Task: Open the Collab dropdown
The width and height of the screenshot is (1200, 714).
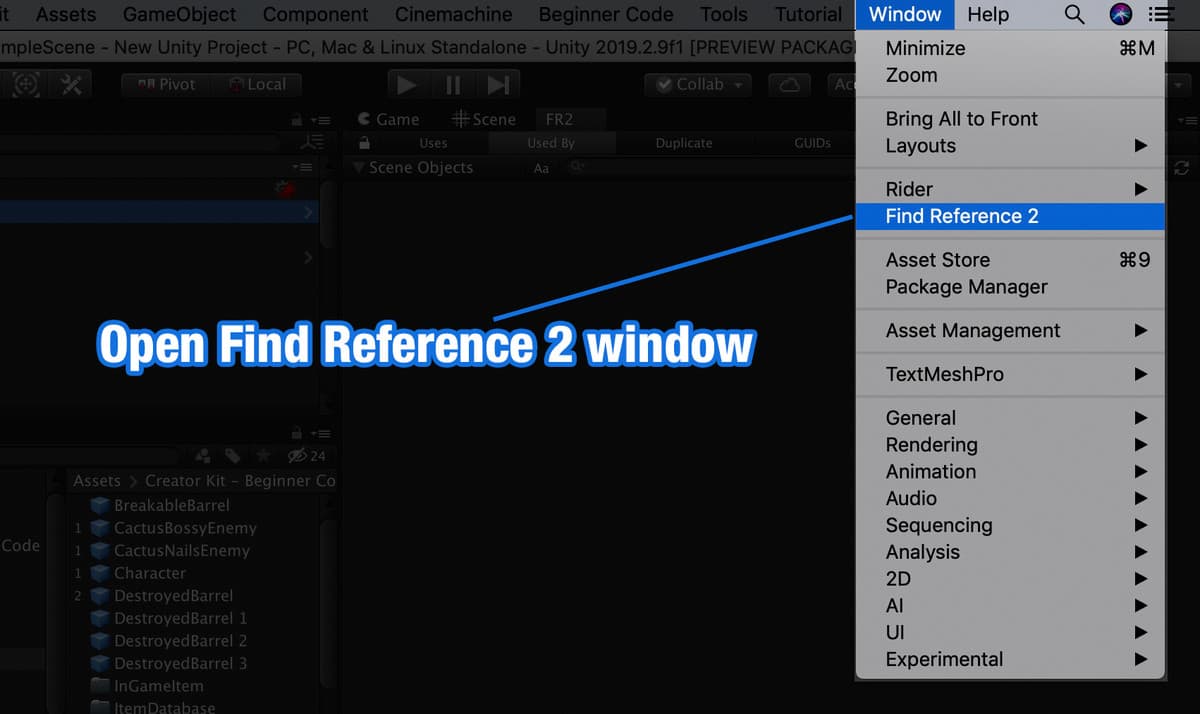Action: click(x=700, y=85)
